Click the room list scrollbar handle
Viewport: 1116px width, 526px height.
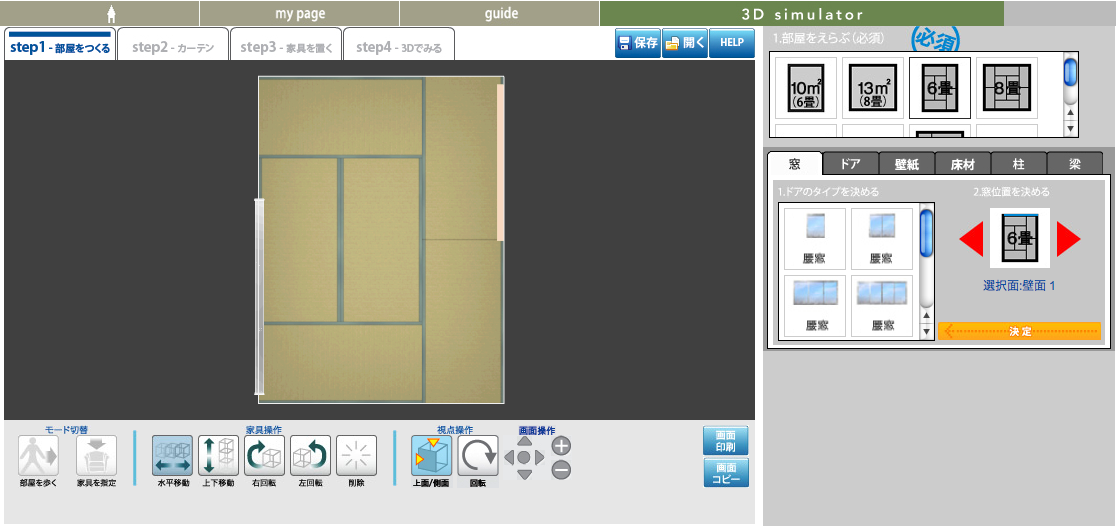pos(1070,73)
